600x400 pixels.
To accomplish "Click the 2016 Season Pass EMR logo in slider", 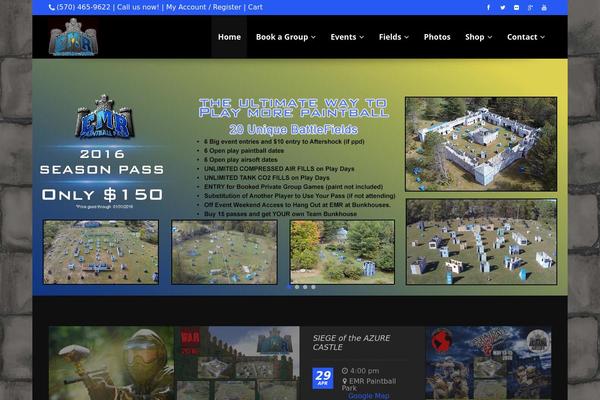I will pyautogui.click(x=104, y=117).
